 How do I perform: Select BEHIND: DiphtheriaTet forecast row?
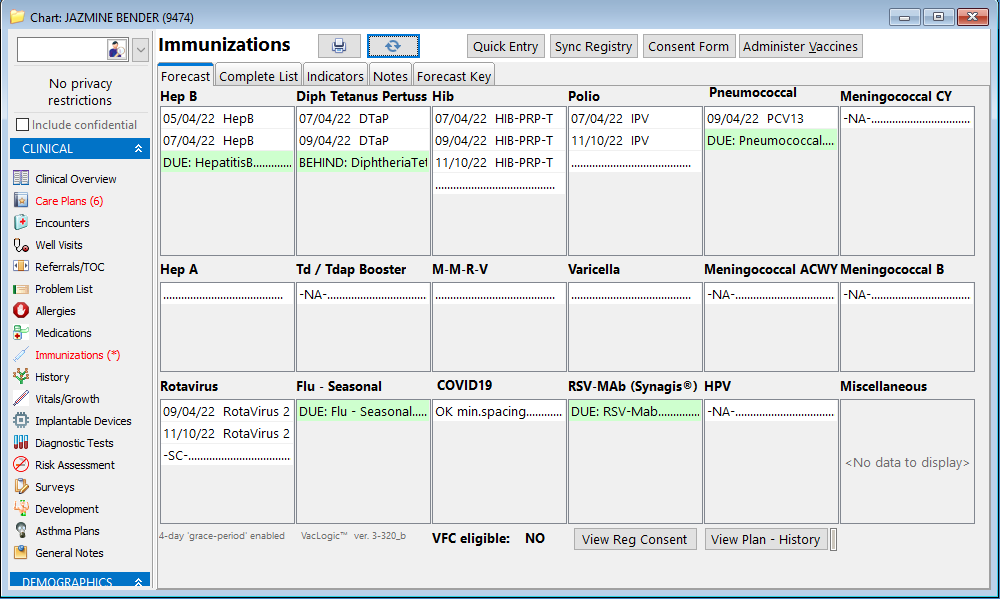click(x=363, y=162)
